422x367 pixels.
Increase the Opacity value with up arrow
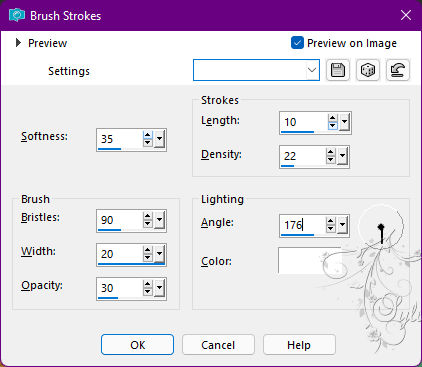click(147, 284)
